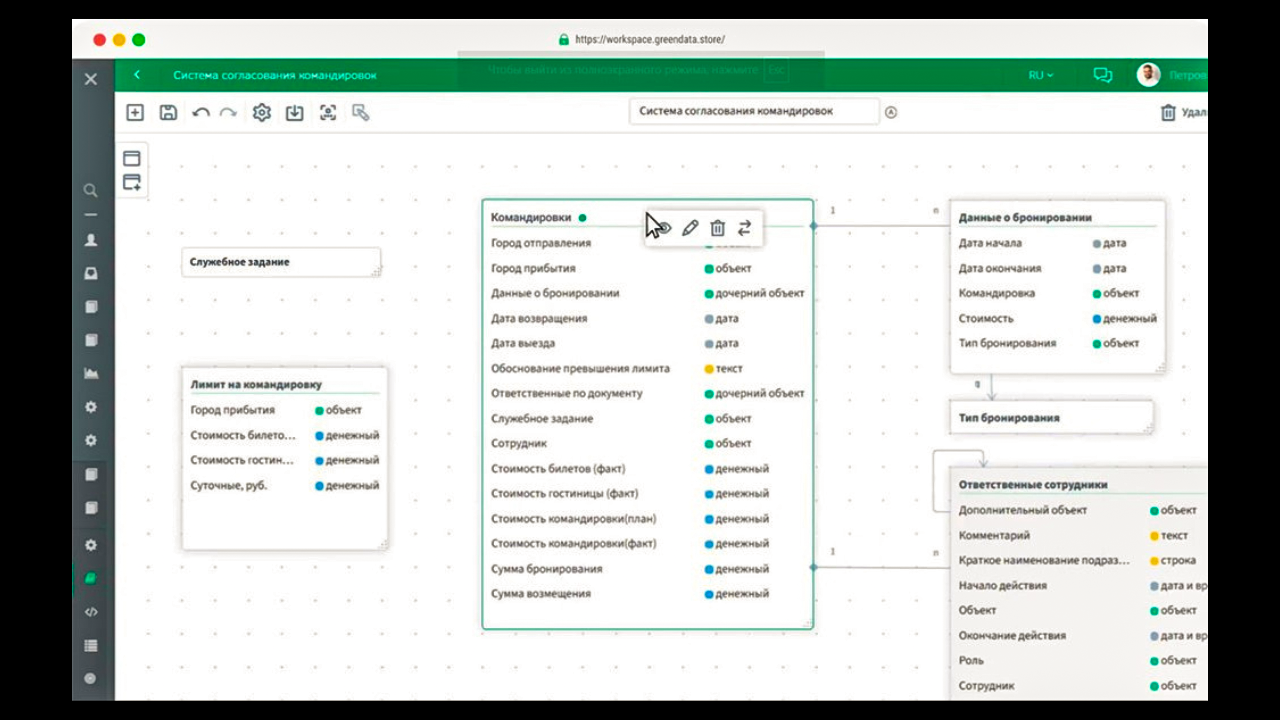The width and height of the screenshot is (1280, 720).
Task: Open diagram settings gear in the toolbar
Action: tap(261, 113)
